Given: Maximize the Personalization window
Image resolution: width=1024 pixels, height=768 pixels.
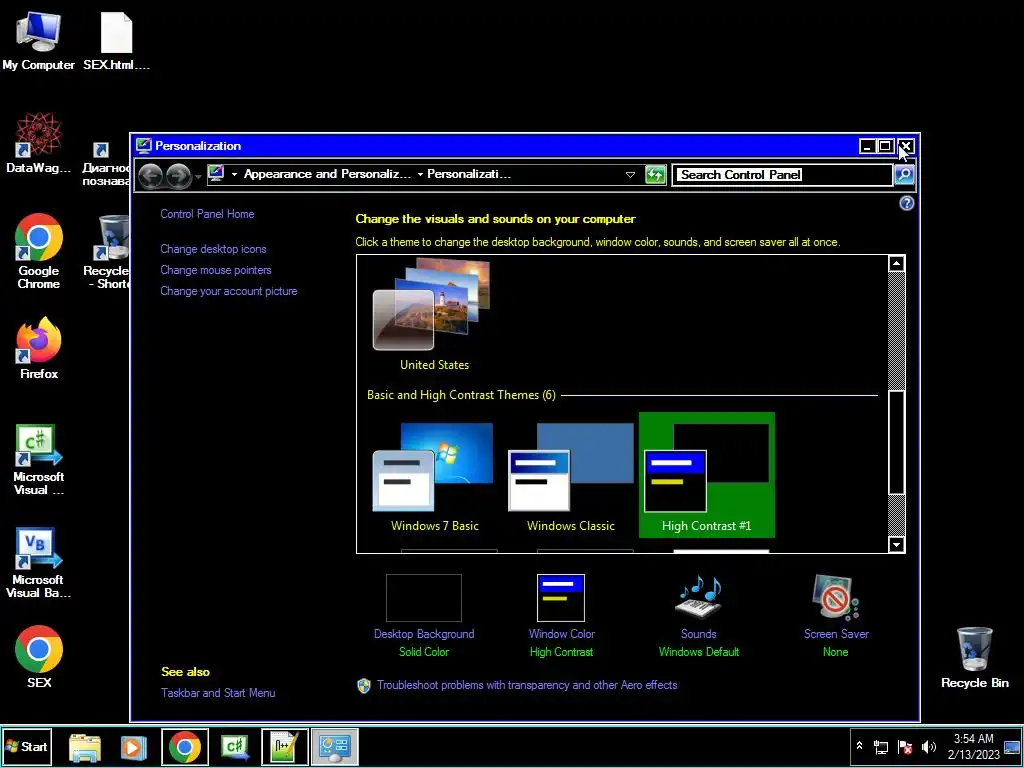Looking at the screenshot, I should 885,146.
